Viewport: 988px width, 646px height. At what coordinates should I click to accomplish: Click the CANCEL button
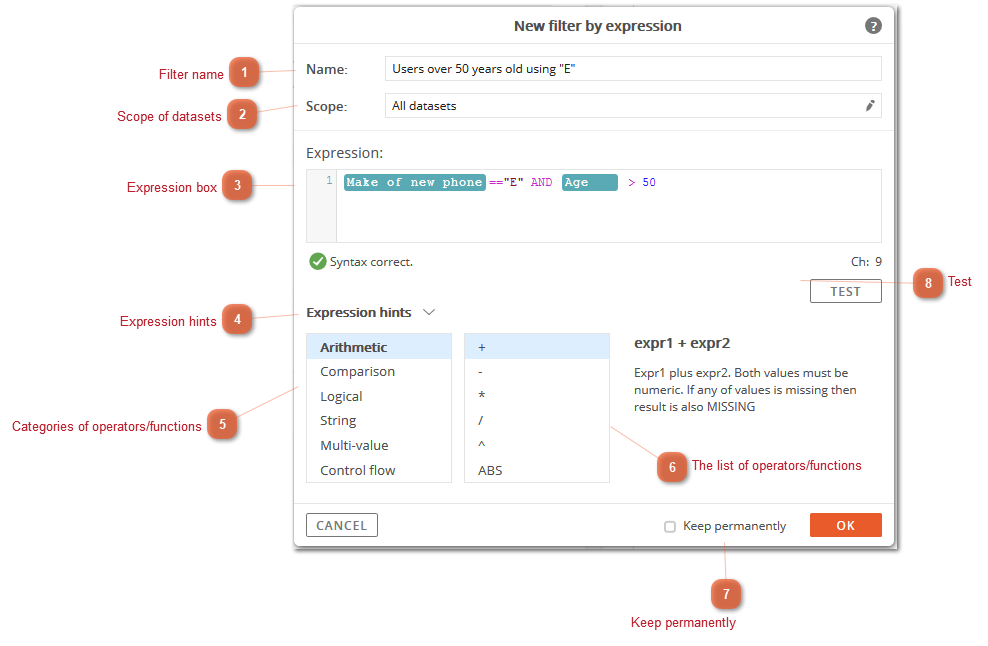pos(342,525)
